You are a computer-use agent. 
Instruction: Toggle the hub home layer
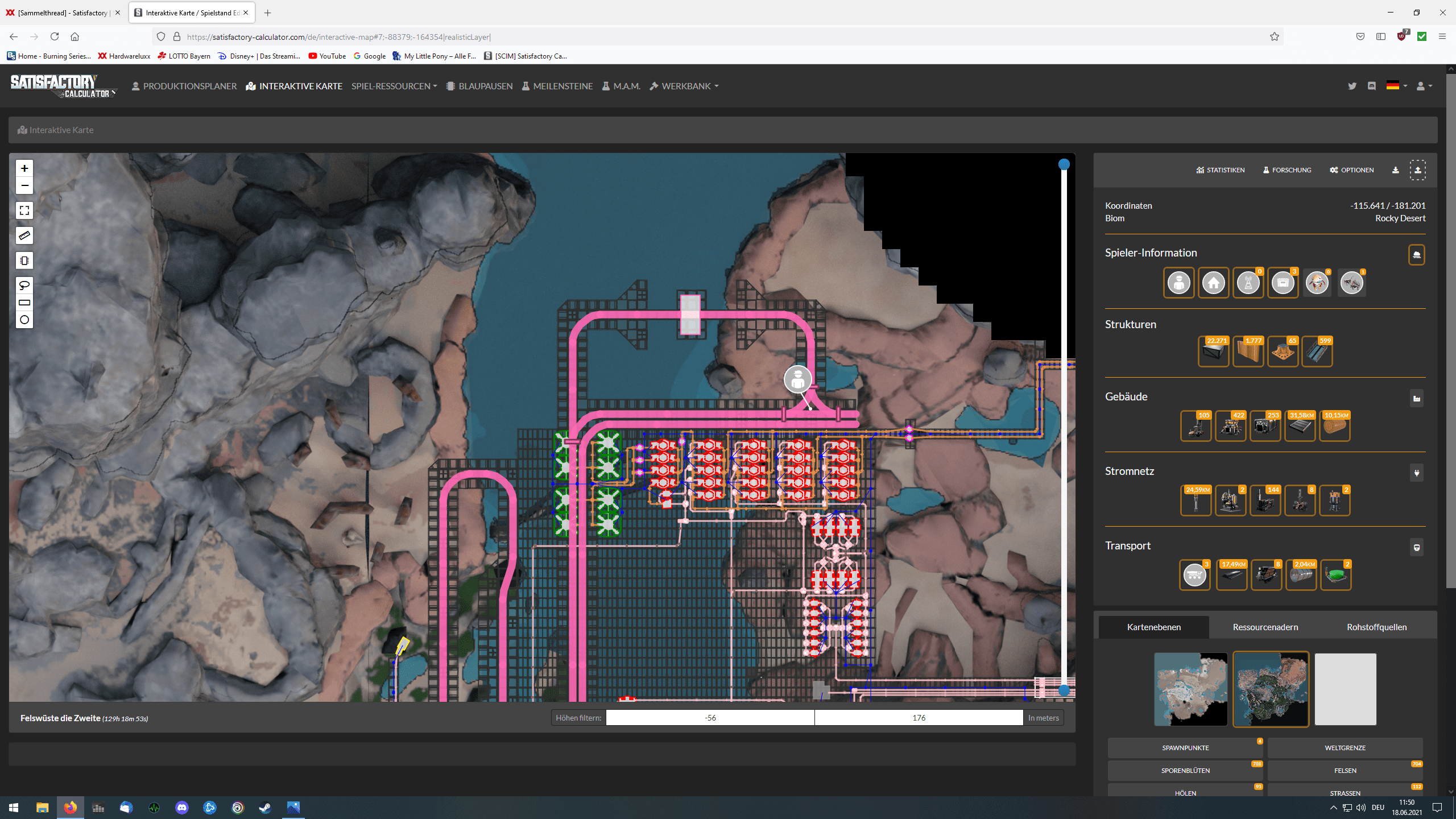click(1213, 283)
